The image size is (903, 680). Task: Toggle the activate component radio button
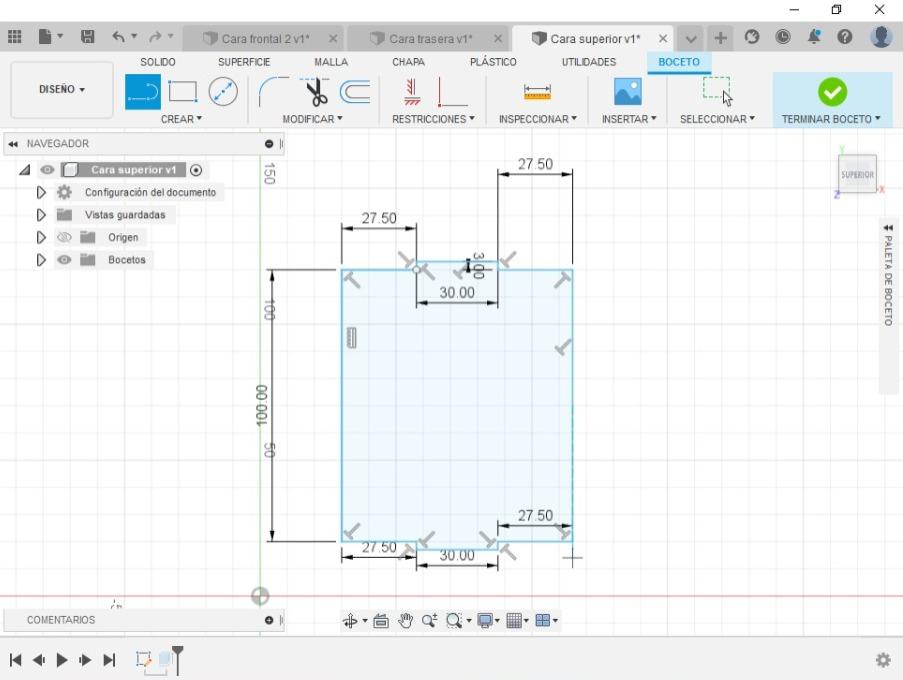(196, 170)
